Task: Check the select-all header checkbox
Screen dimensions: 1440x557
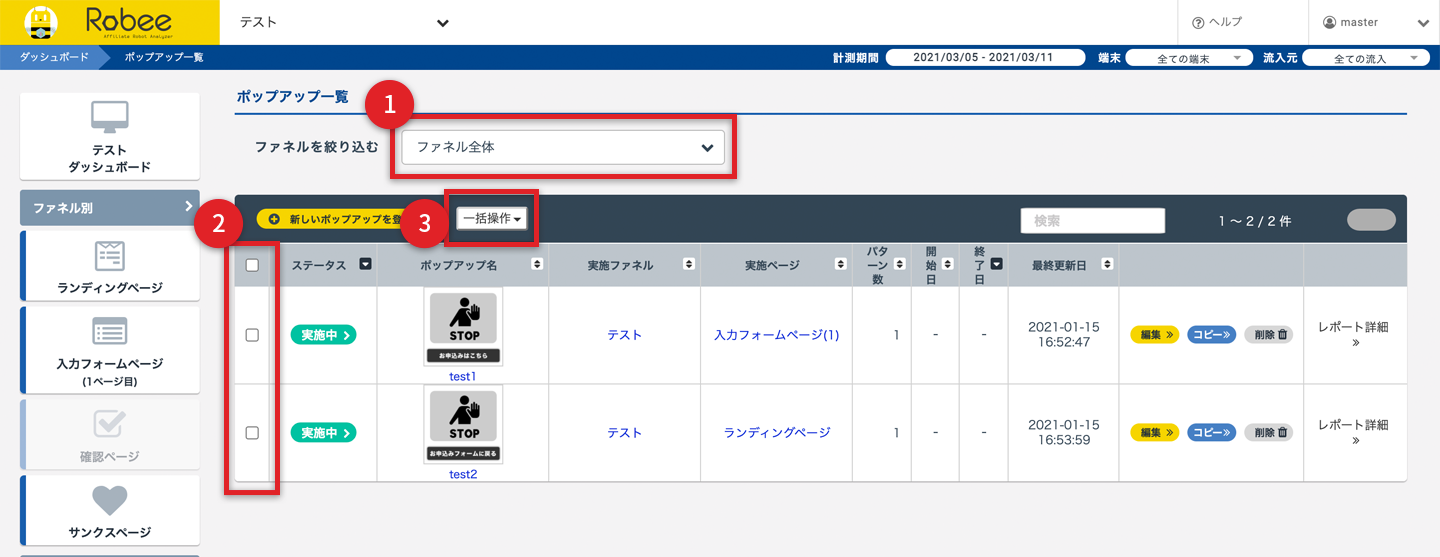Action: pos(252,265)
